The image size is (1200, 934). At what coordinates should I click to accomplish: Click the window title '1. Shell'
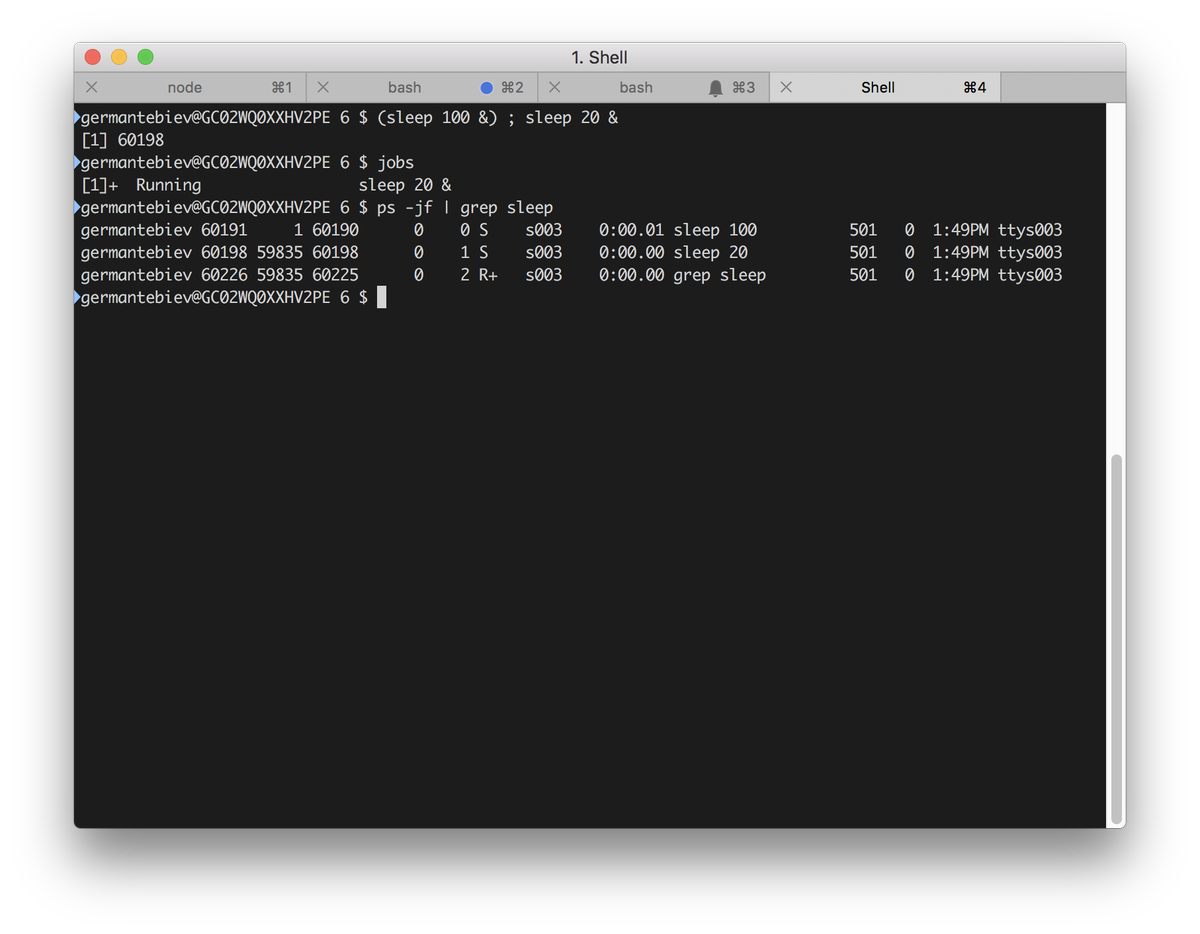coord(600,58)
